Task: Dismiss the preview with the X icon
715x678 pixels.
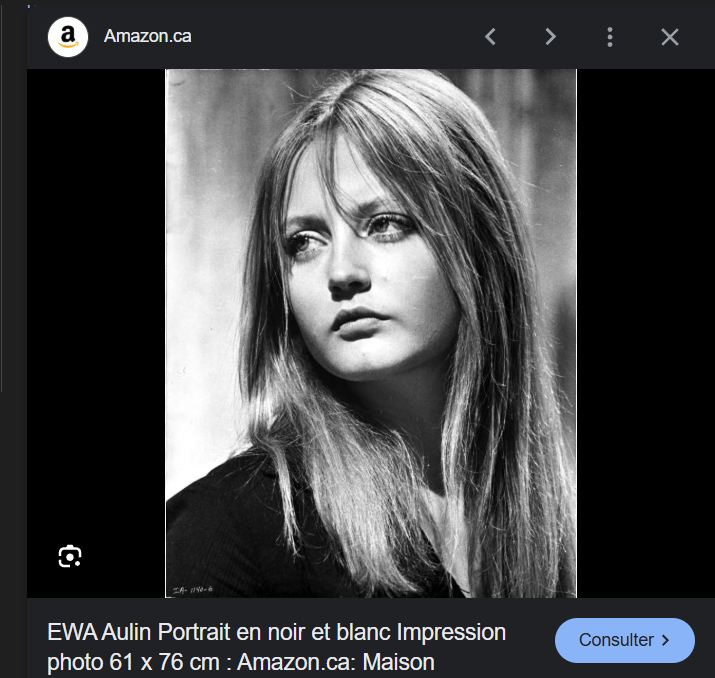Action: [x=670, y=37]
